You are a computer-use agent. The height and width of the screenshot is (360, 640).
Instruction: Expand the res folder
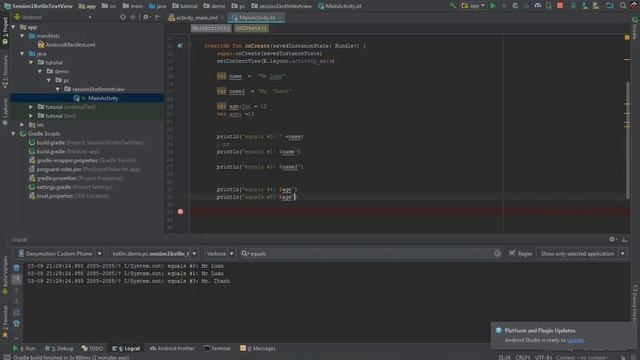22,124
